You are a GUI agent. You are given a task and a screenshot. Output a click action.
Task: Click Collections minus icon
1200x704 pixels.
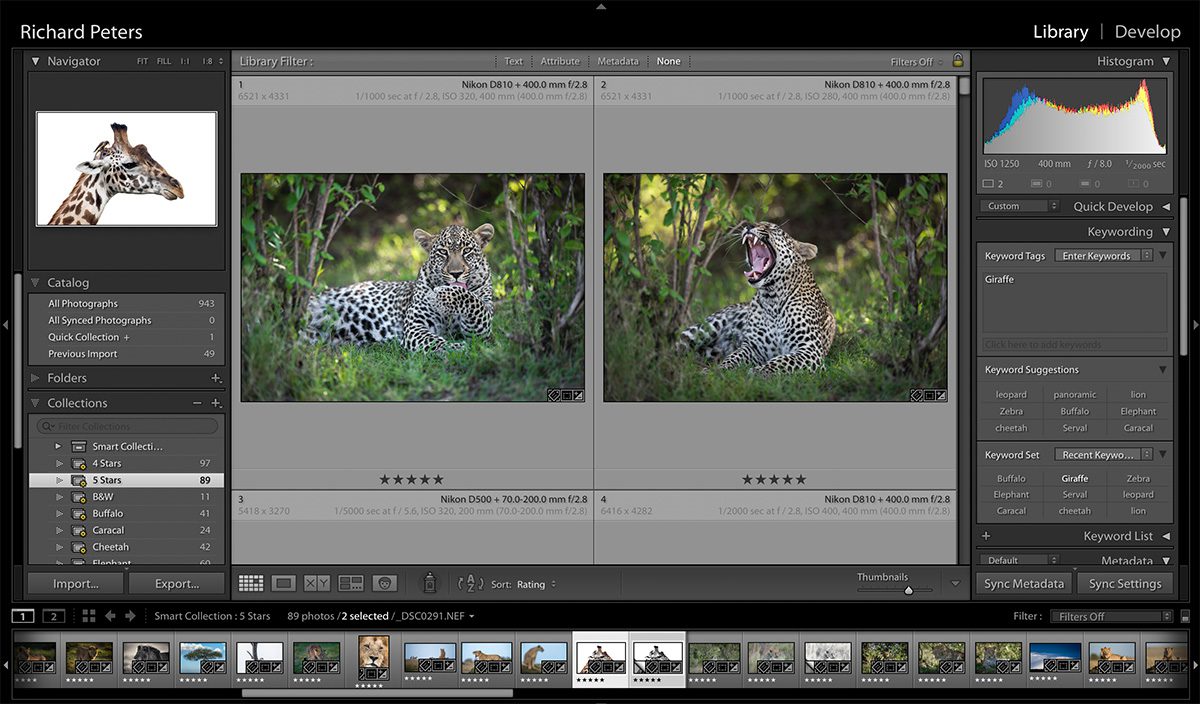pos(197,403)
